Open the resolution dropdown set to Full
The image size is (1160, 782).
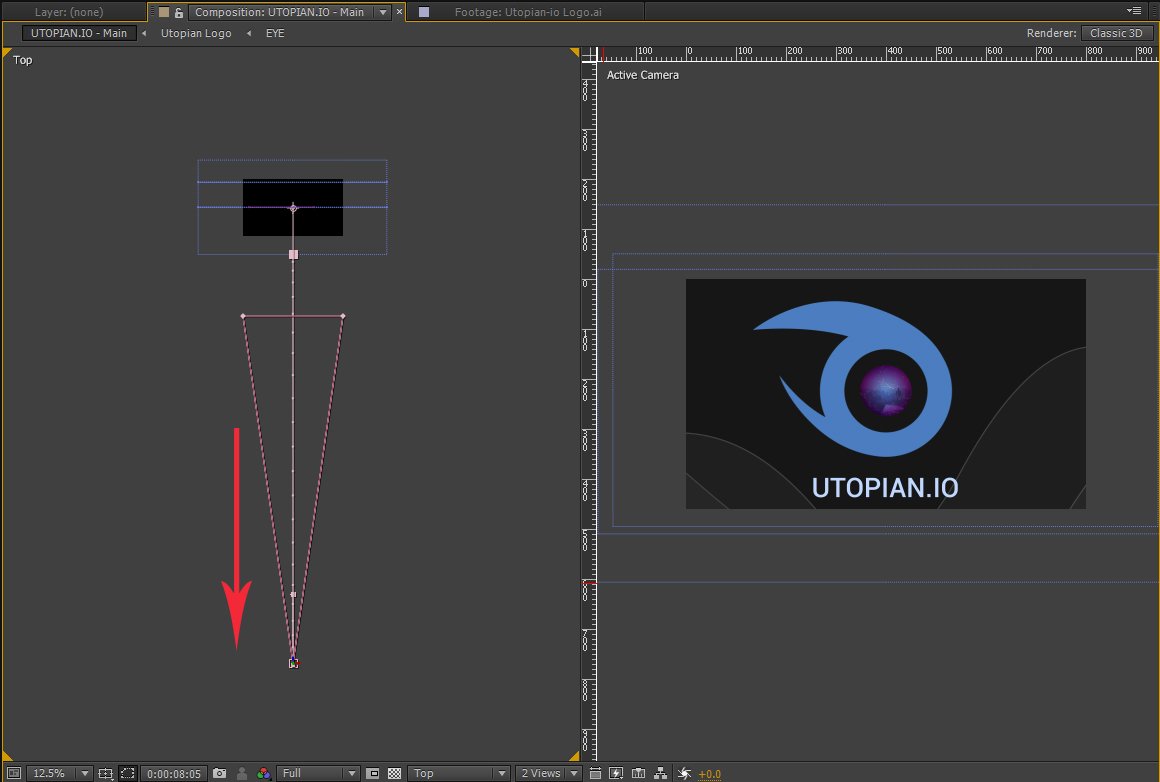click(x=317, y=773)
